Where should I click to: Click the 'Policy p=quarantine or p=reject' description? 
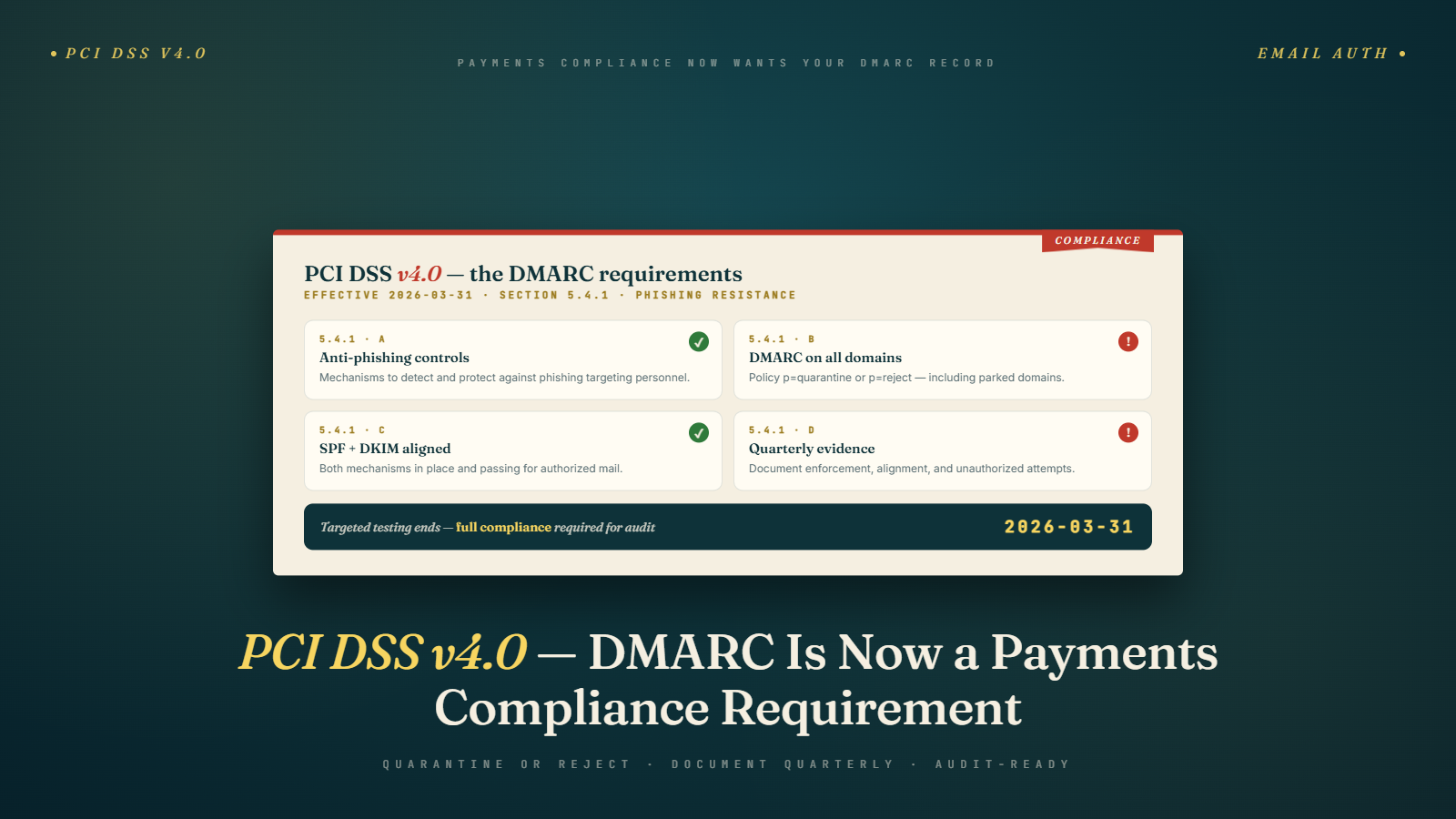point(906,378)
